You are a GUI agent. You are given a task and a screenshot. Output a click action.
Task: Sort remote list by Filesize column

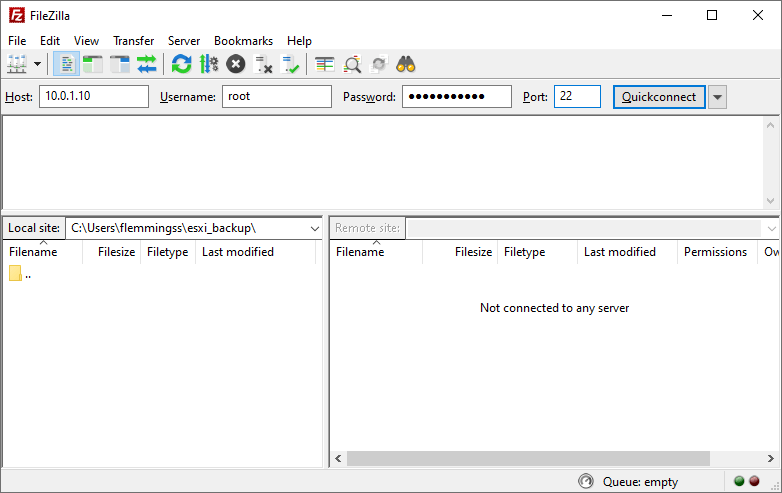click(x=460, y=252)
